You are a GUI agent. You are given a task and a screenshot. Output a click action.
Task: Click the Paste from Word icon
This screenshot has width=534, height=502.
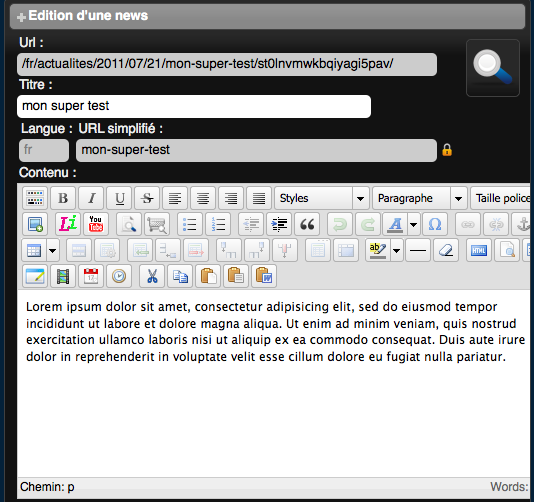[x=264, y=276]
